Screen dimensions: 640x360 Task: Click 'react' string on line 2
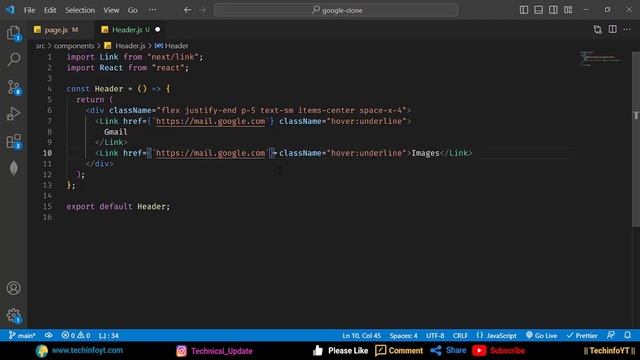pos(168,68)
